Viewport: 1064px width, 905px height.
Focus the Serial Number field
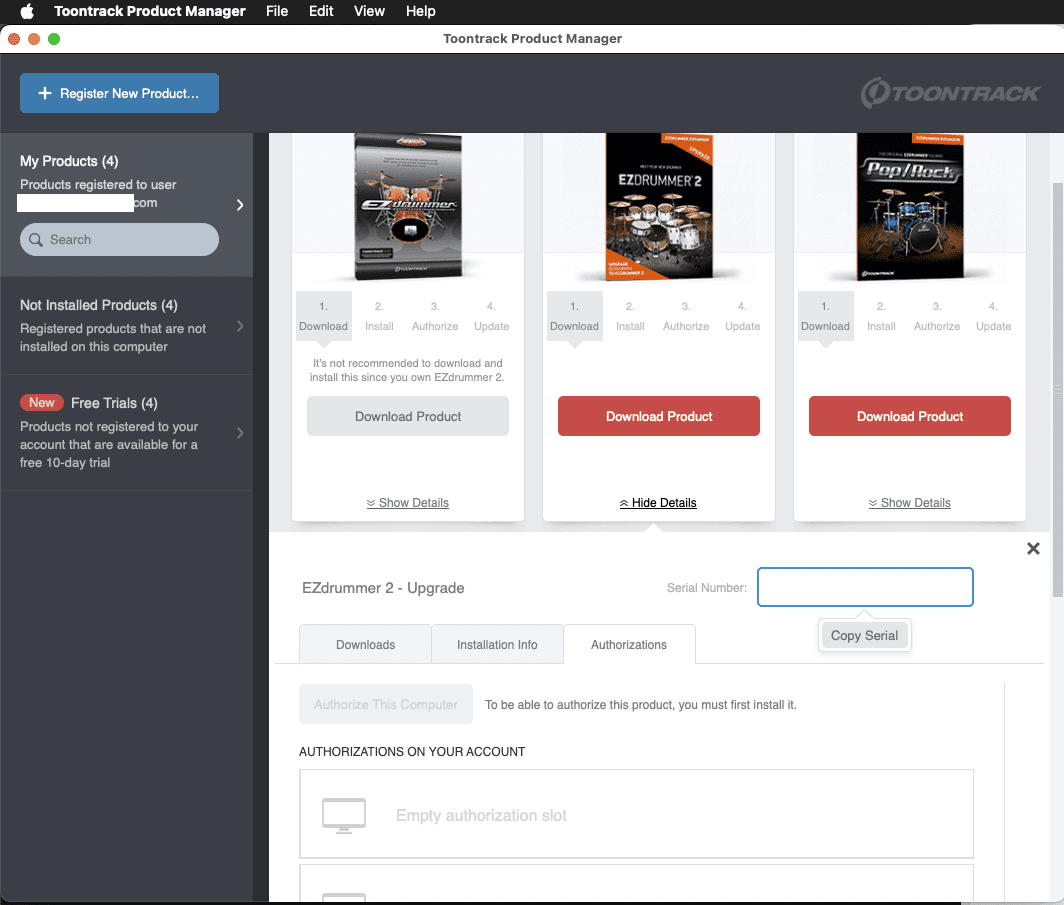[865, 587]
